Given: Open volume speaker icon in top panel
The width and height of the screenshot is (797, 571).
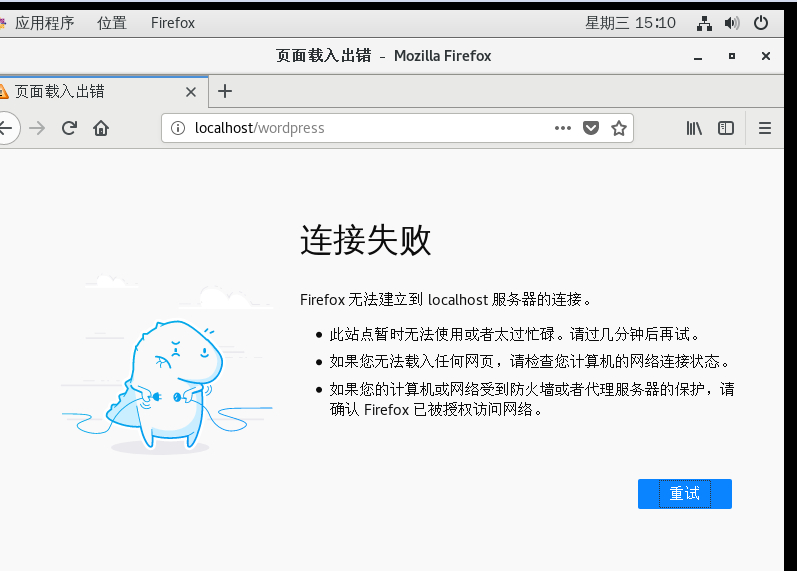Looking at the screenshot, I should pyautogui.click(x=732, y=23).
